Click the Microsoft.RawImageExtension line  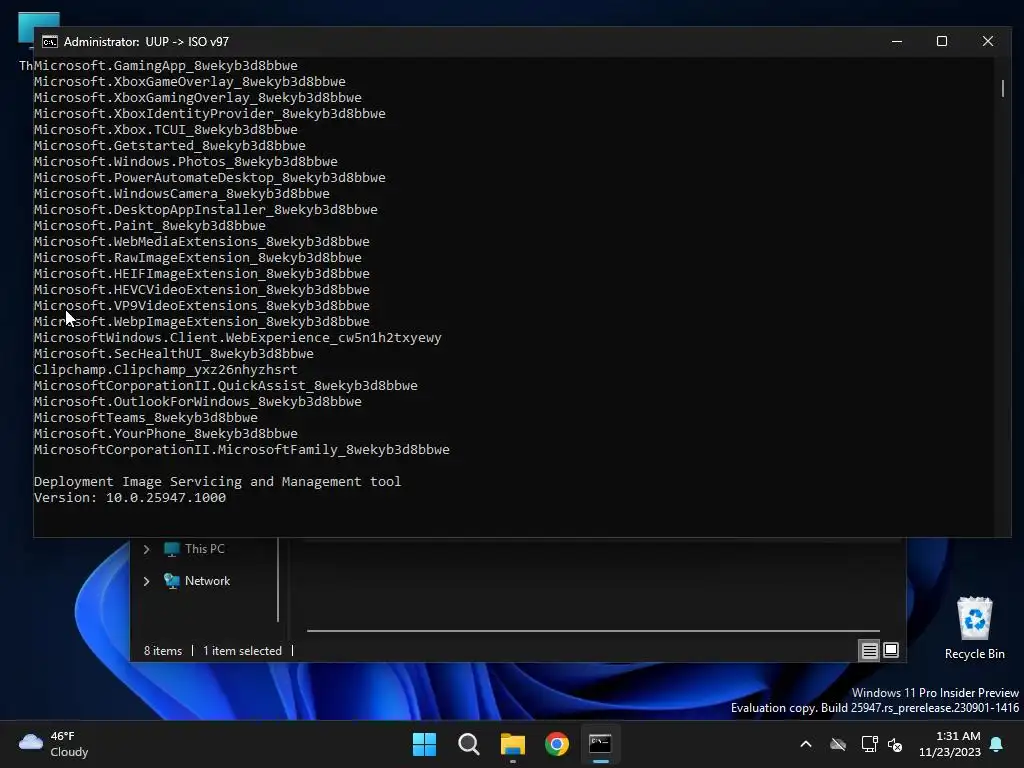(198, 258)
